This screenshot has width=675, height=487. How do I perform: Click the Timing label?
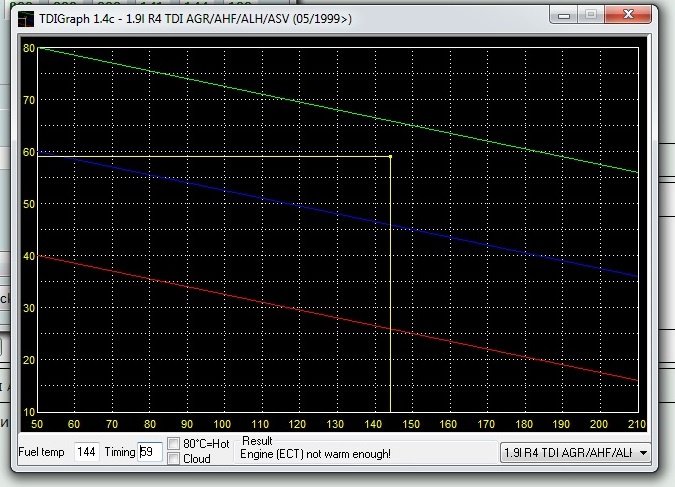[x=119, y=453]
